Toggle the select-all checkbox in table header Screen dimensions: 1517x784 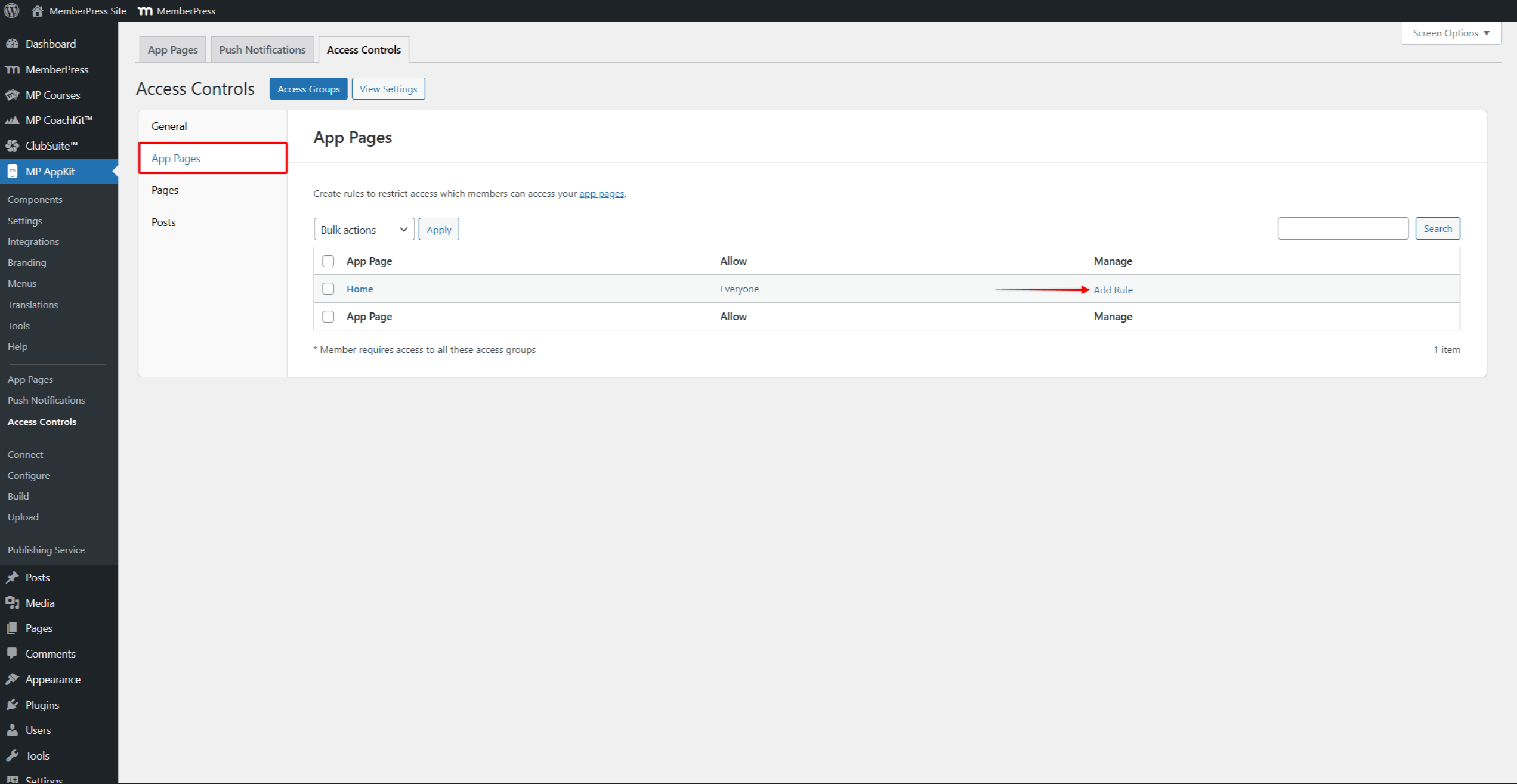[328, 261]
